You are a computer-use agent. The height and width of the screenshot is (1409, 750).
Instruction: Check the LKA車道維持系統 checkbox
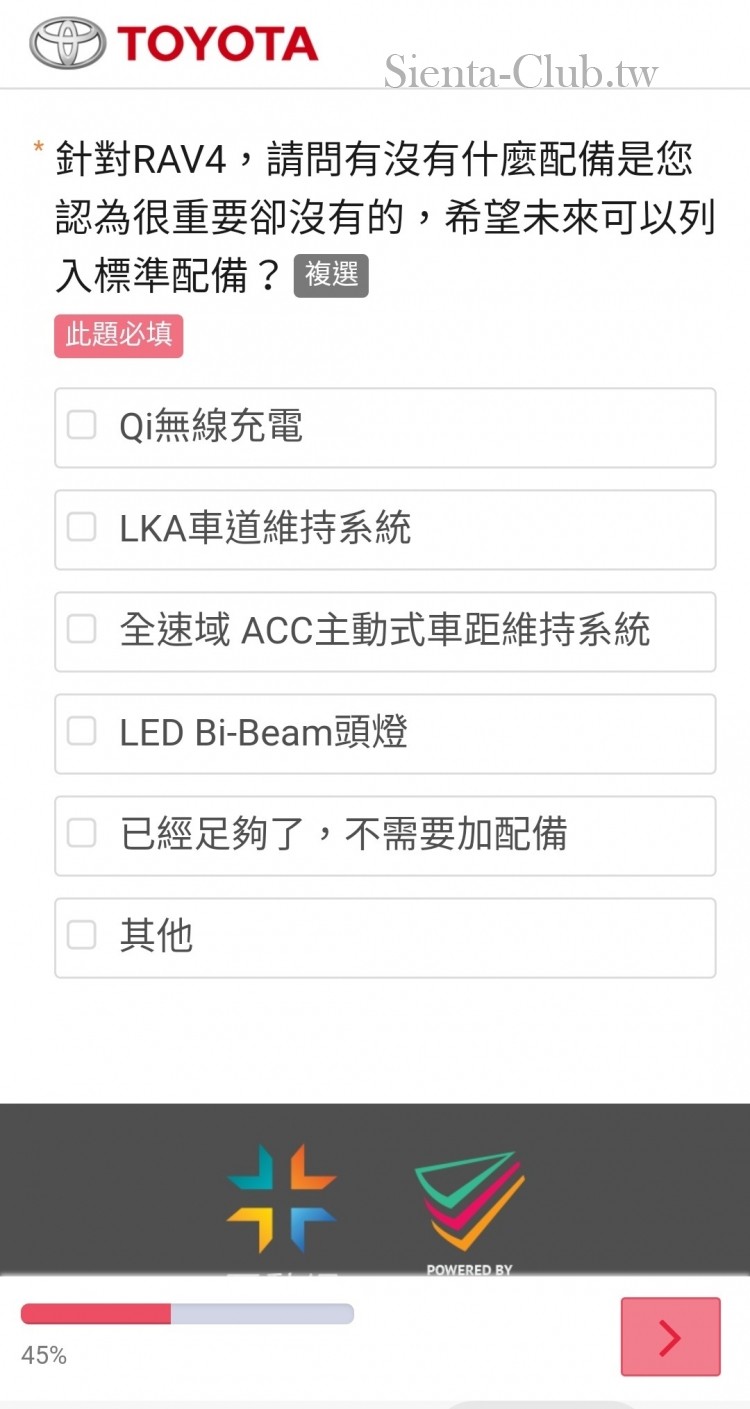[82, 528]
